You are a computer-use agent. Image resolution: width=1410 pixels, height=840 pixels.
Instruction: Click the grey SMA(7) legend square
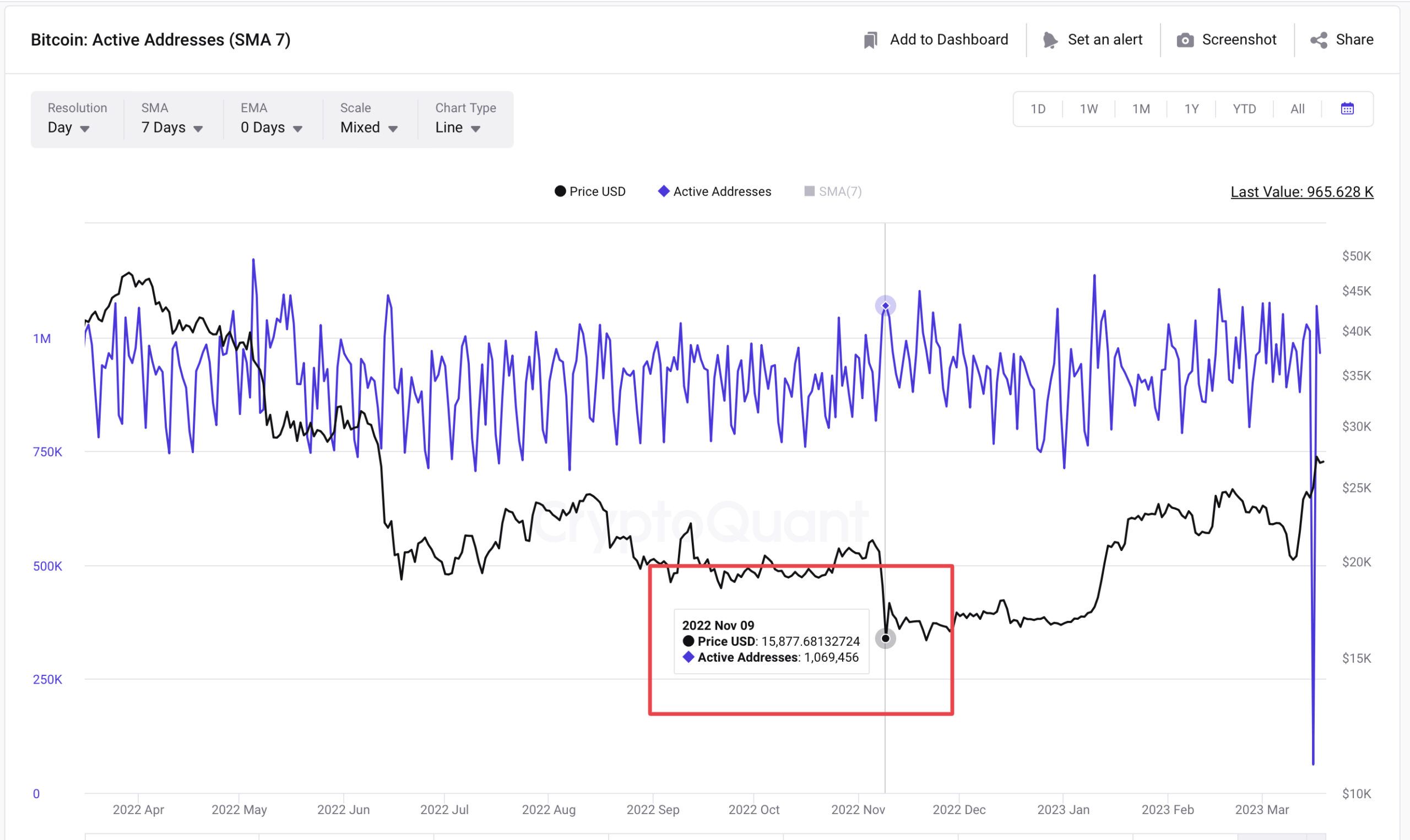tap(810, 192)
